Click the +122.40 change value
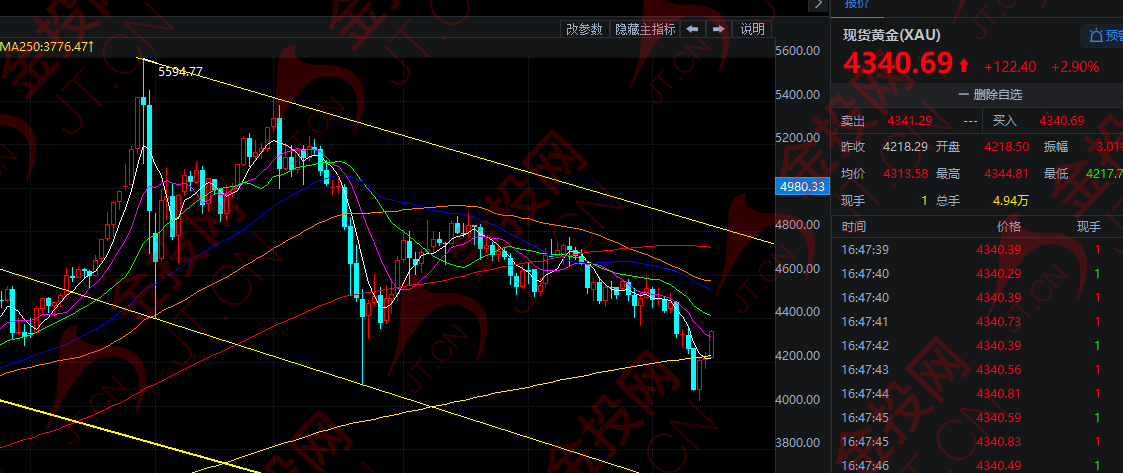 pyautogui.click(x=1010, y=67)
